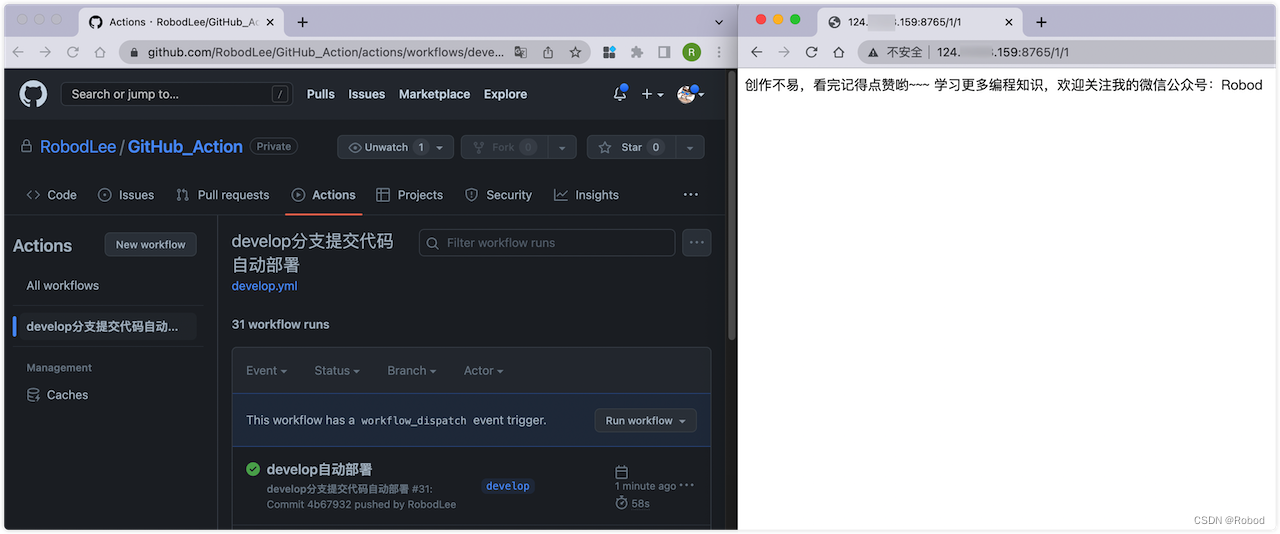This screenshot has width=1280, height=534.
Task: Click the share page icon in address bar
Action: coord(548,52)
